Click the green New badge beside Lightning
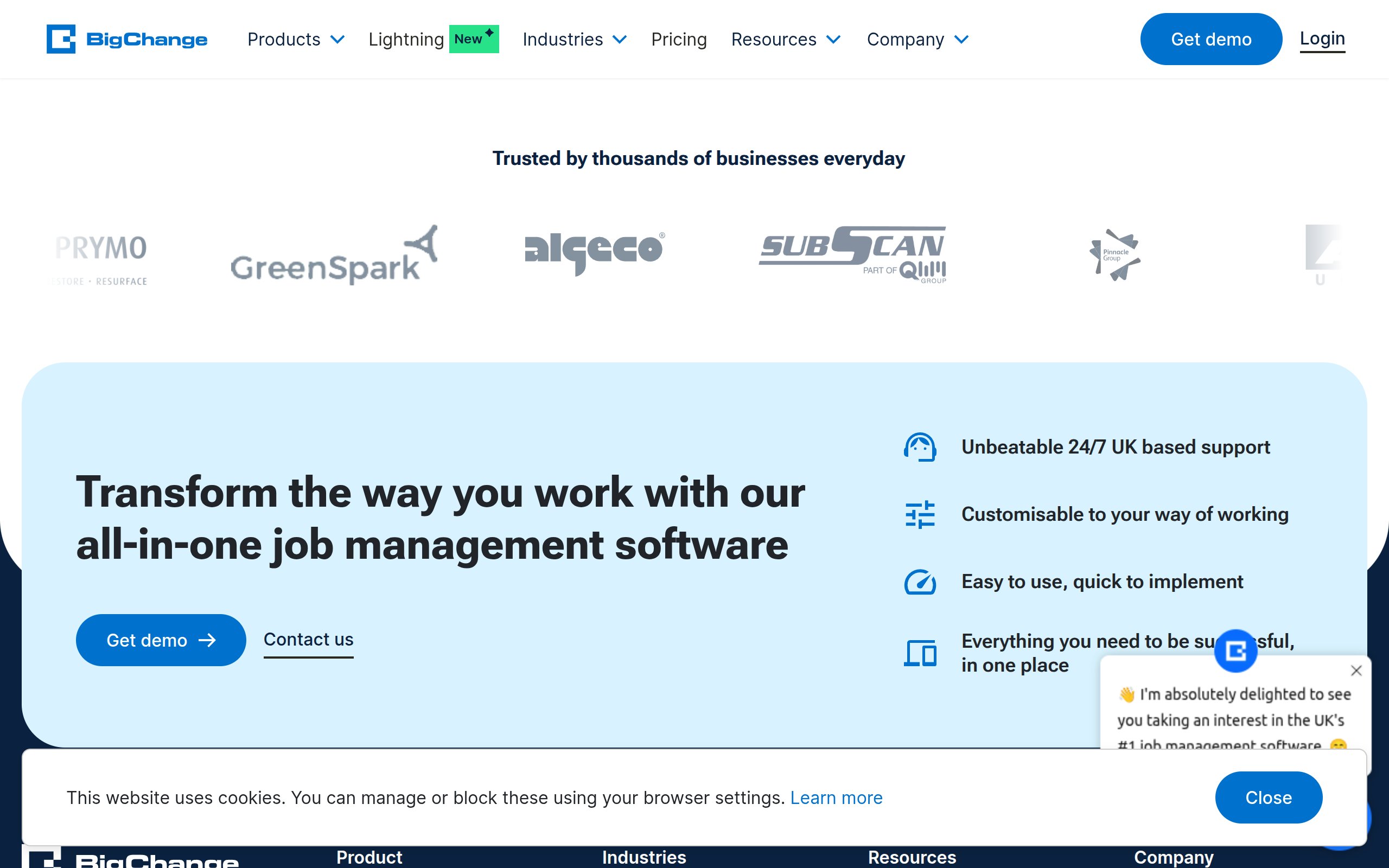Image resolution: width=1389 pixels, height=868 pixels. click(x=474, y=39)
